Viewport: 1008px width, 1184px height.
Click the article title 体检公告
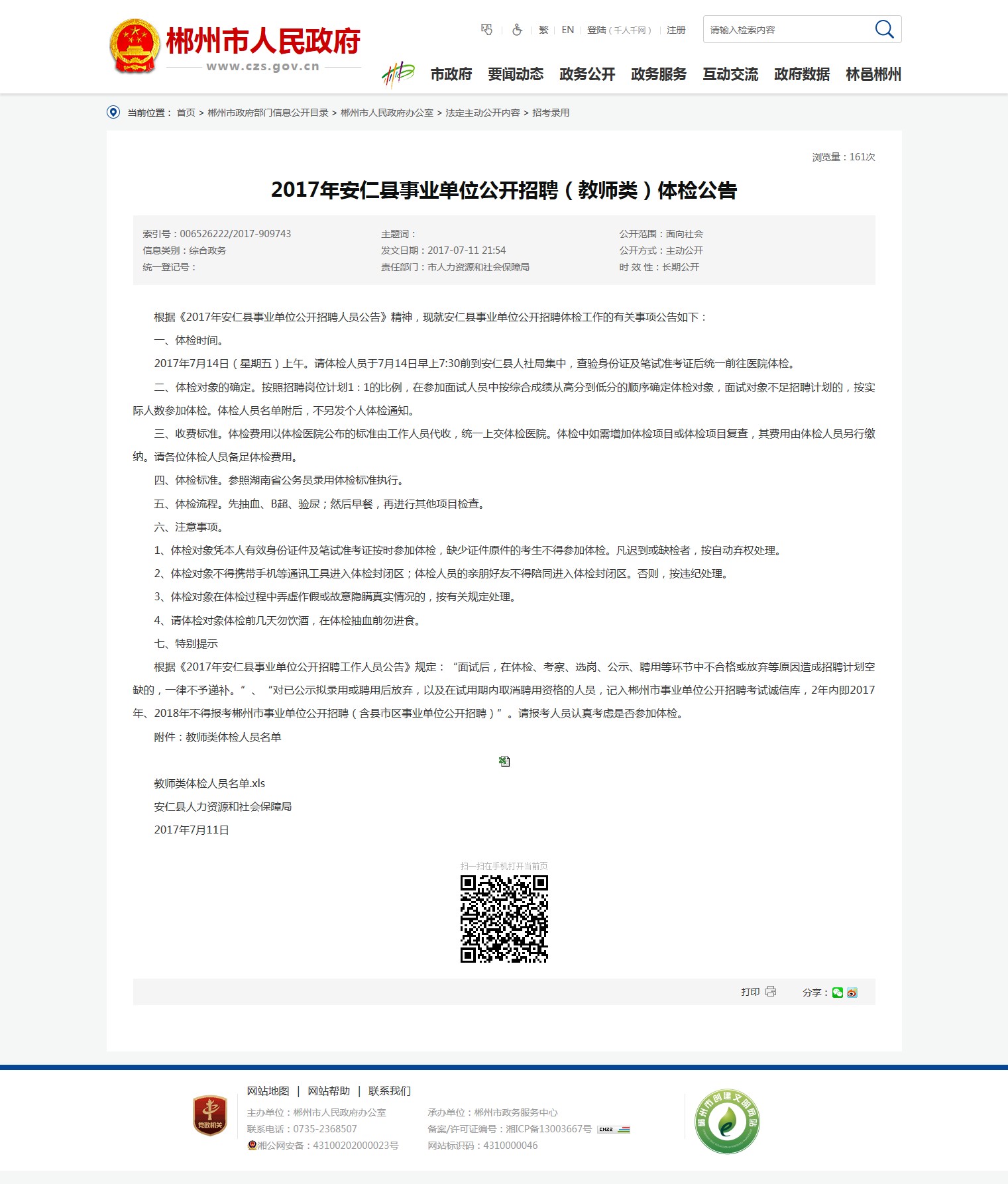[x=504, y=190]
